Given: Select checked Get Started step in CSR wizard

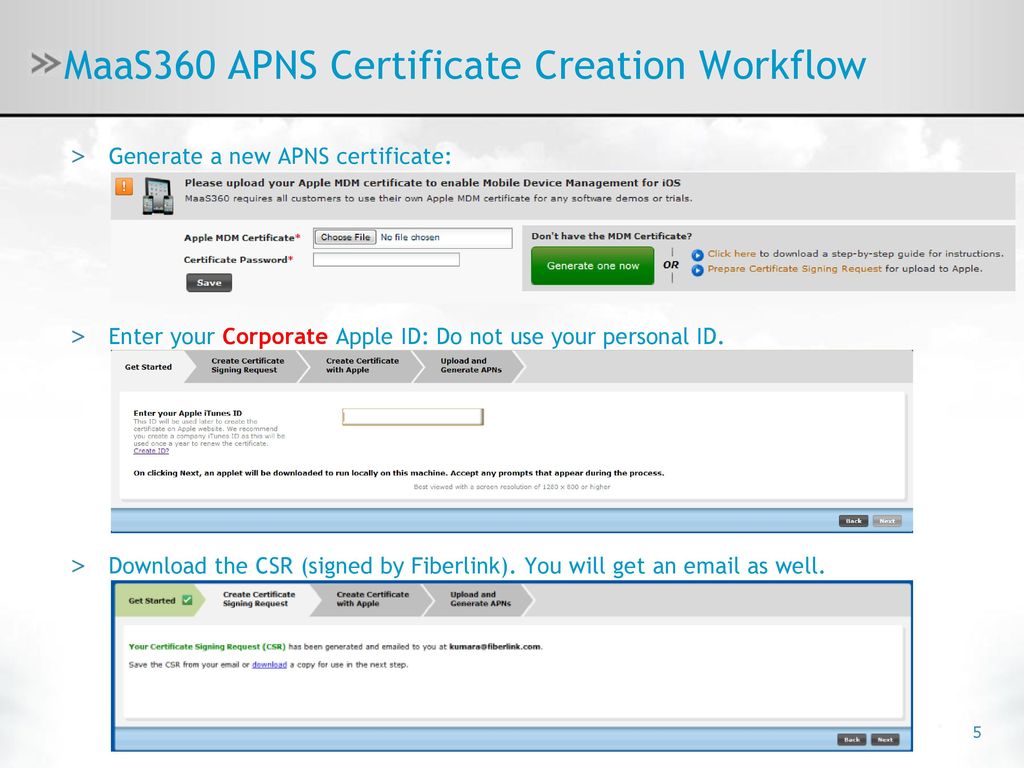Looking at the screenshot, I should point(159,600).
